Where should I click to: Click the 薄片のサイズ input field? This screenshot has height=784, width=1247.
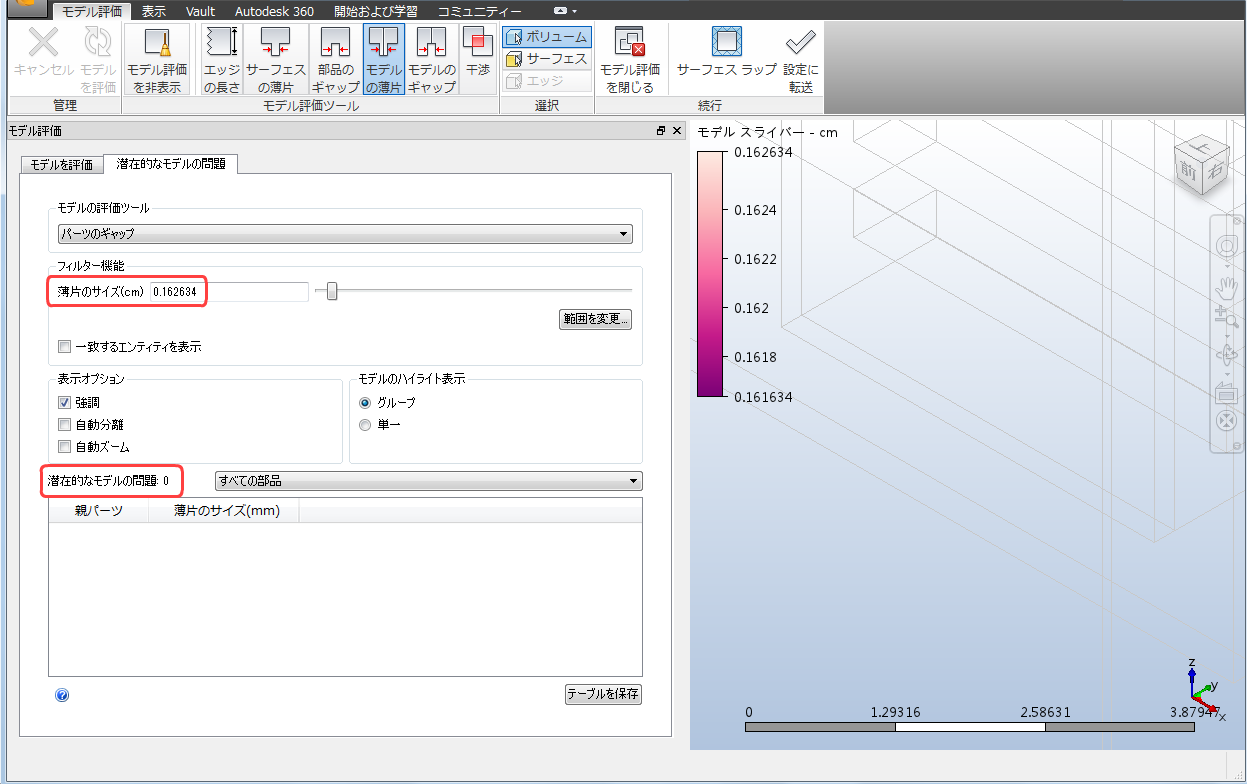coord(228,292)
